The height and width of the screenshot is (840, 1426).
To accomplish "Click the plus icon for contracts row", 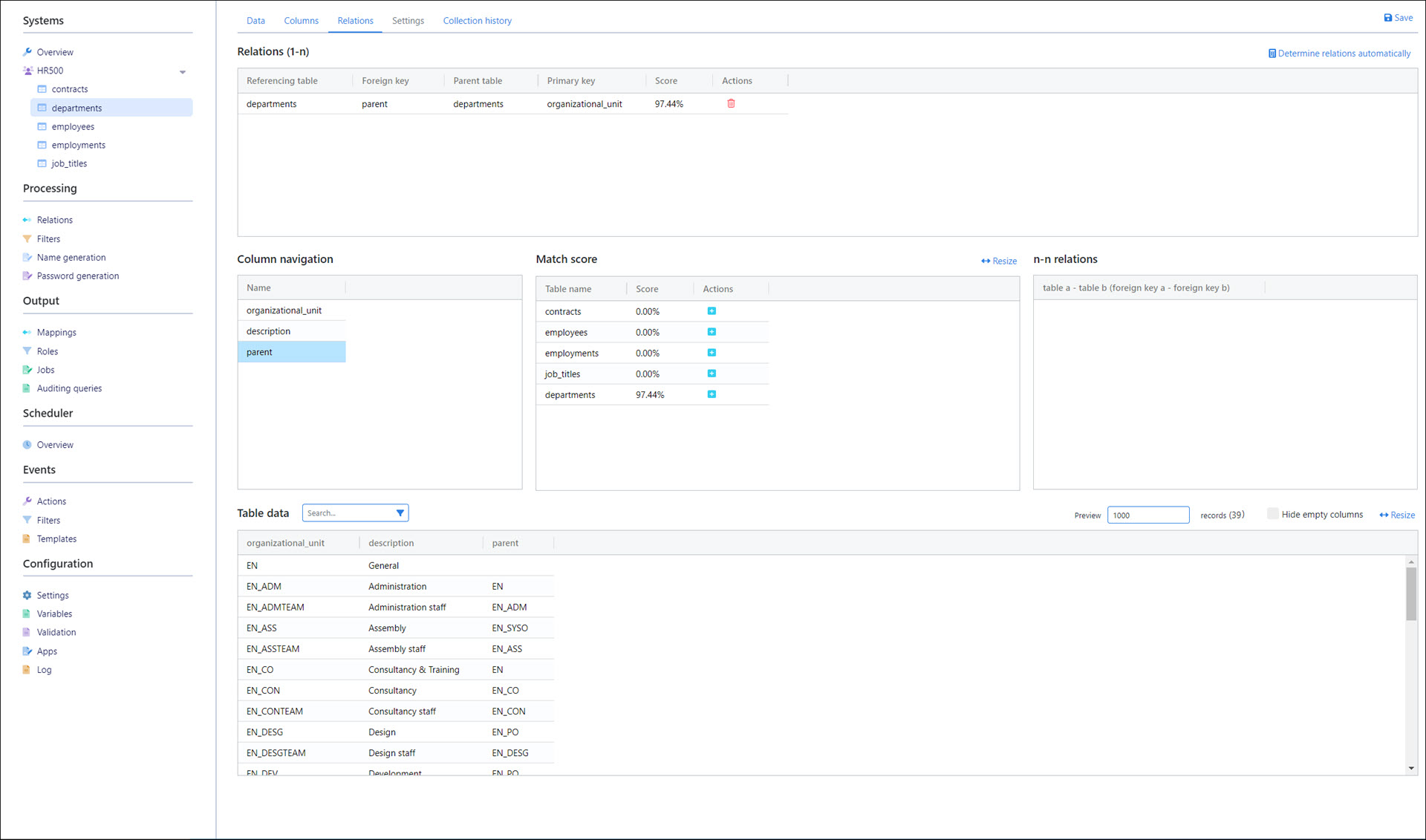I will pos(712,311).
